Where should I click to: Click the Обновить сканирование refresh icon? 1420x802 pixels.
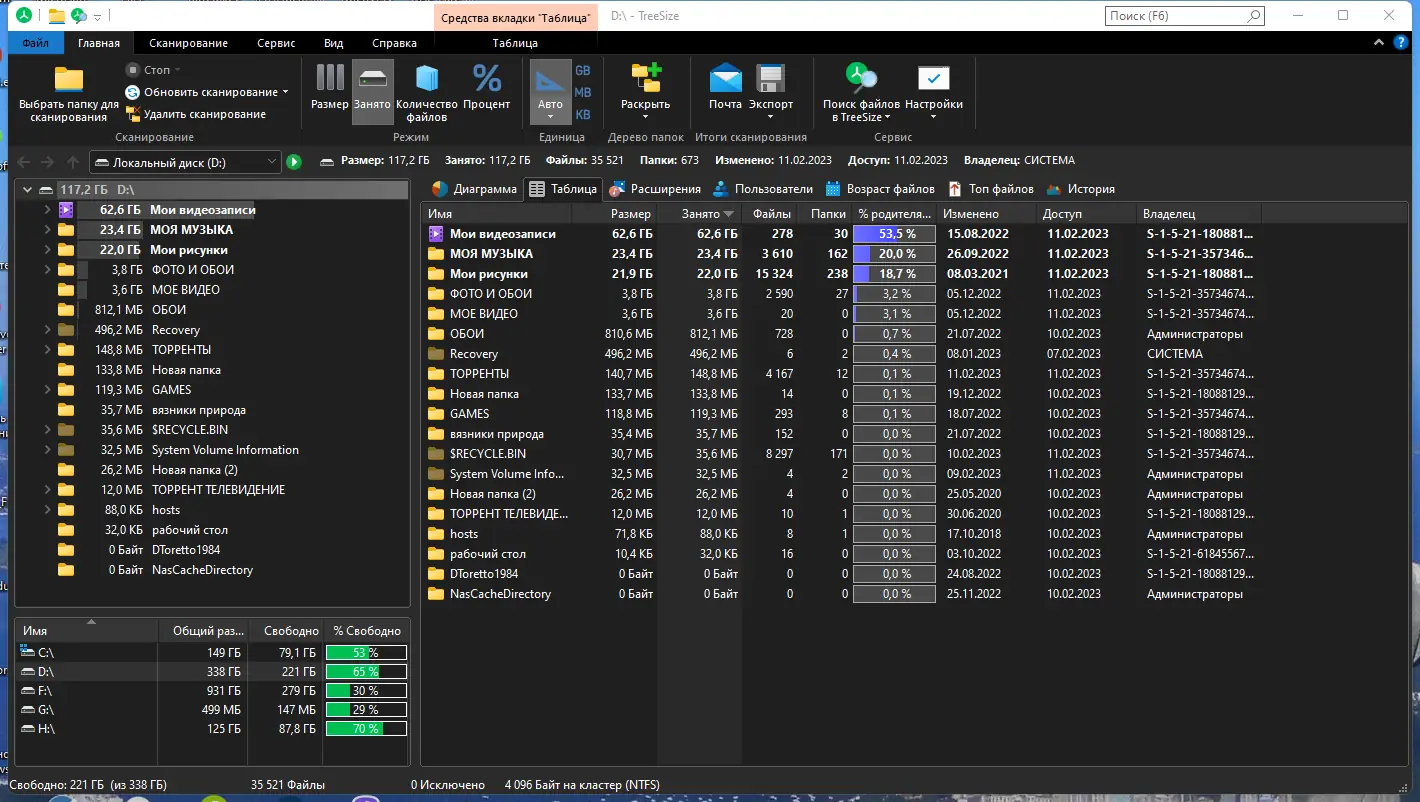[132, 92]
